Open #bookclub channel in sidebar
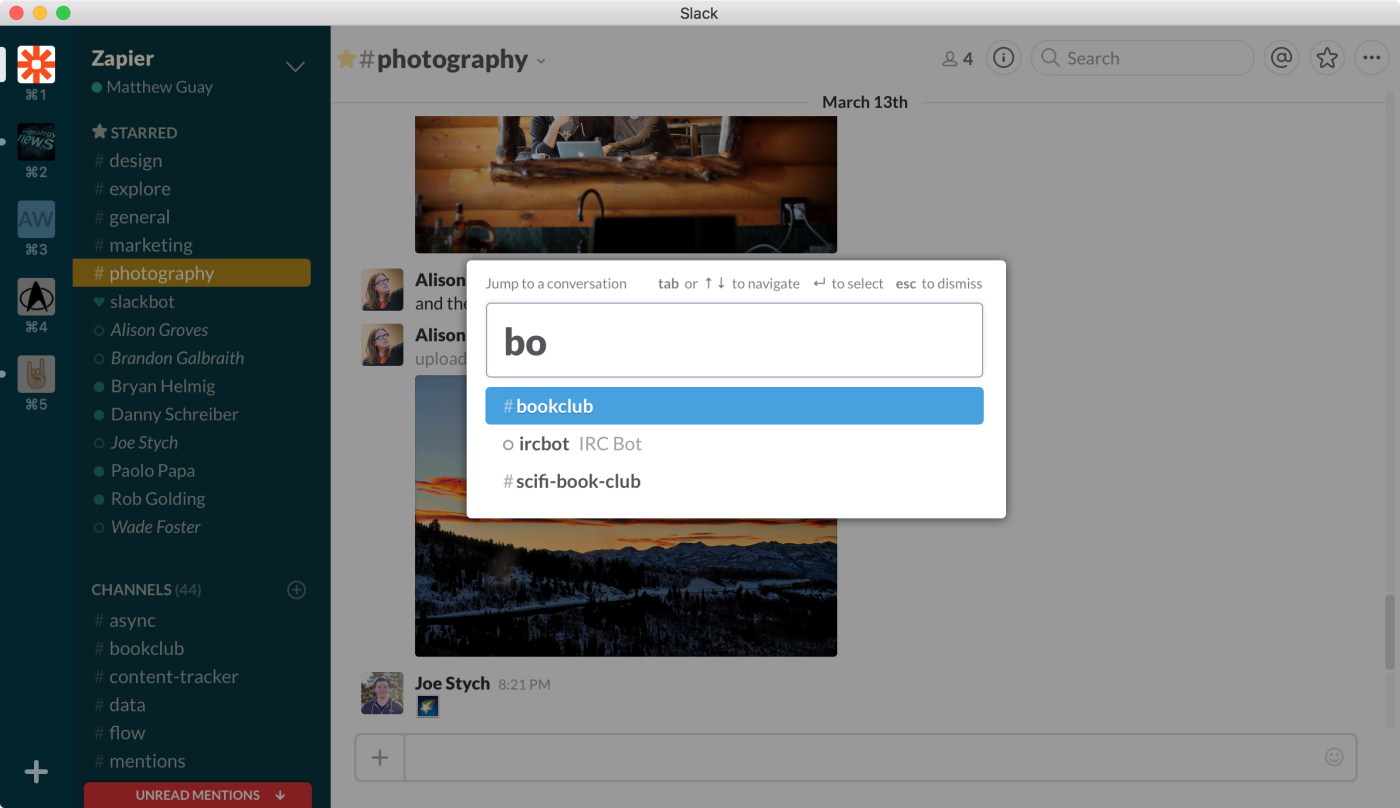 (139, 649)
